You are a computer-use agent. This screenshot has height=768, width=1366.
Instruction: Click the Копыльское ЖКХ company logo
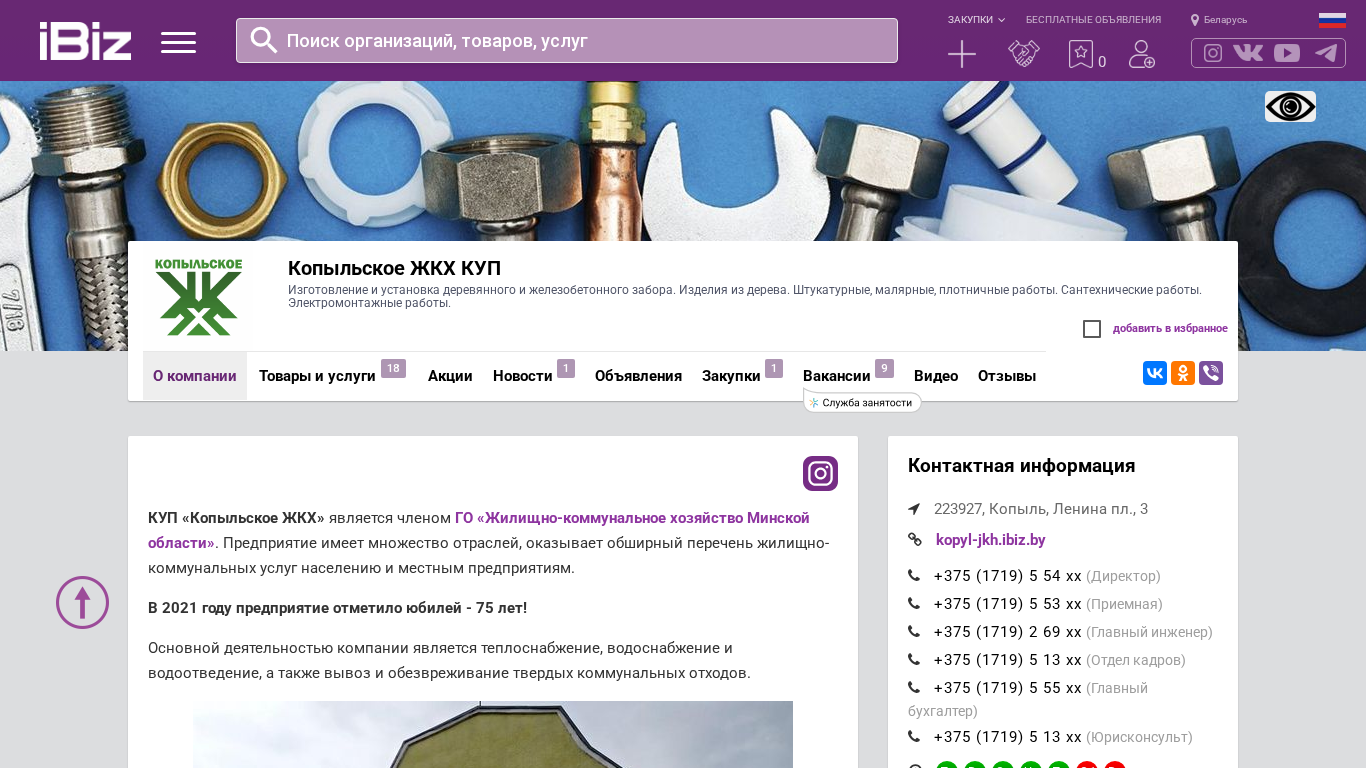(x=198, y=297)
